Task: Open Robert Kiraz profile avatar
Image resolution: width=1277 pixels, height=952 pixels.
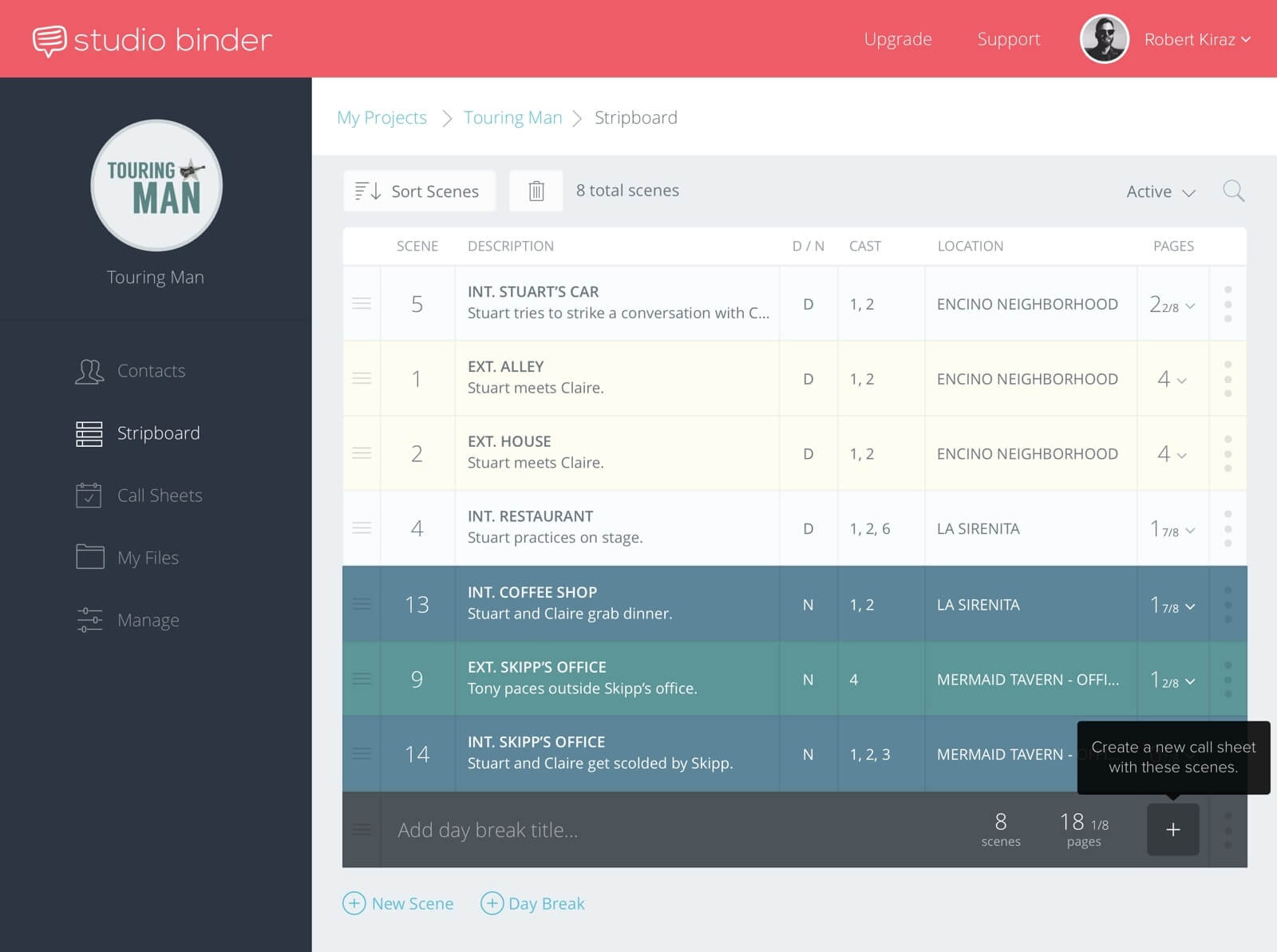Action: tap(1104, 38)
